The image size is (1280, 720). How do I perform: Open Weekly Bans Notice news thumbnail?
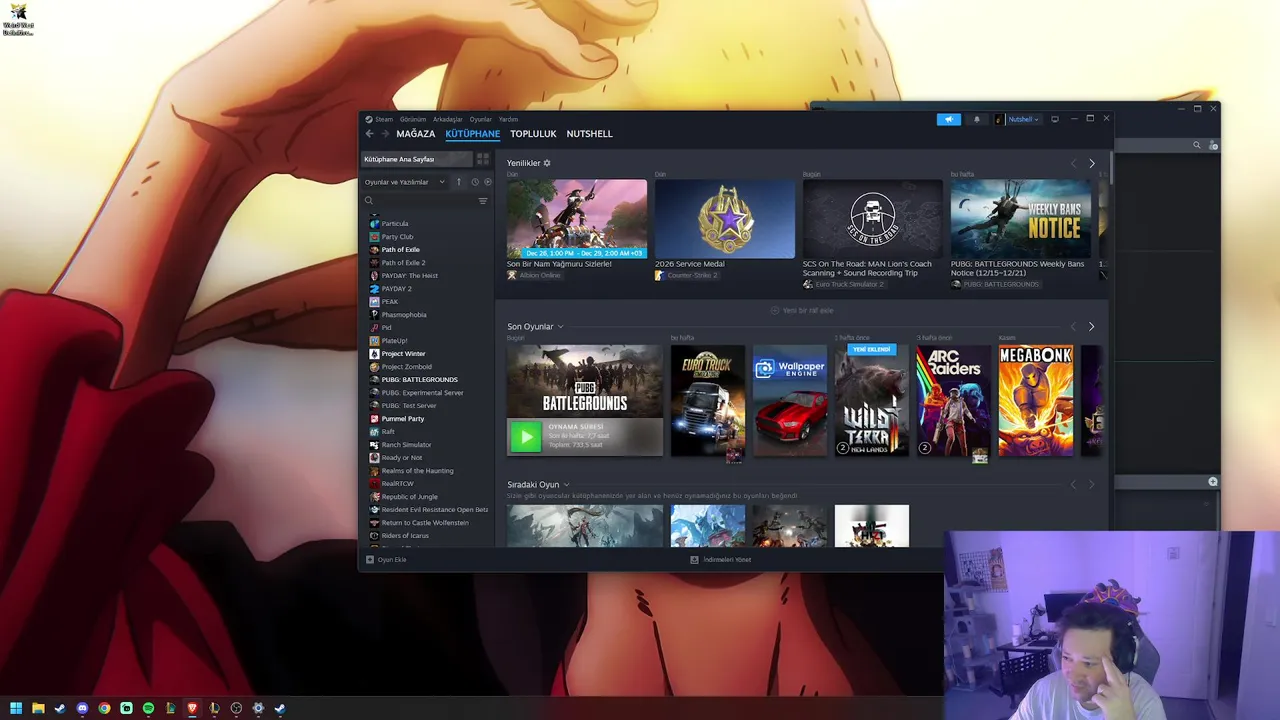1021,219
